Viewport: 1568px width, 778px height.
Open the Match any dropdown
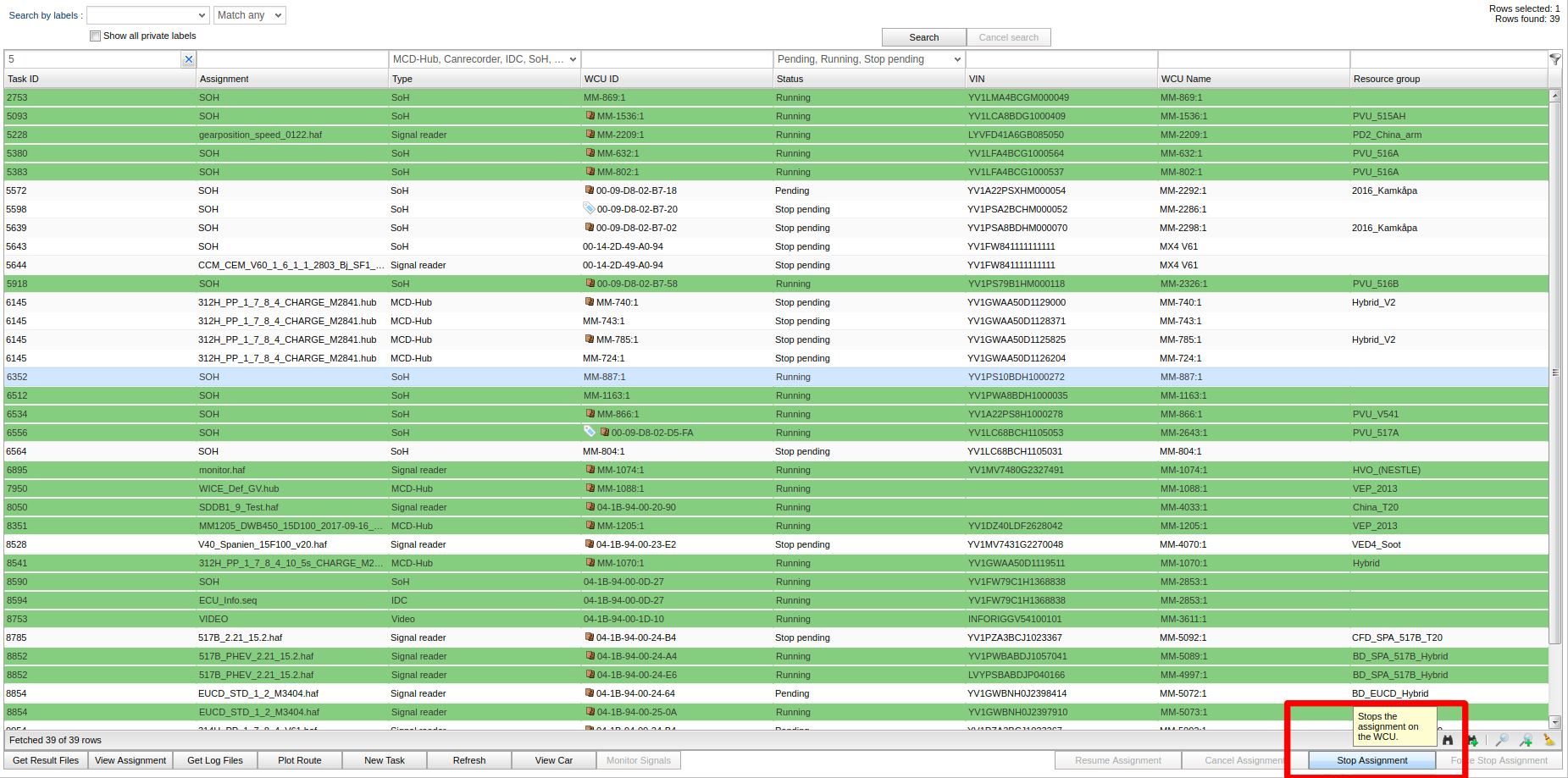point(249,15)
